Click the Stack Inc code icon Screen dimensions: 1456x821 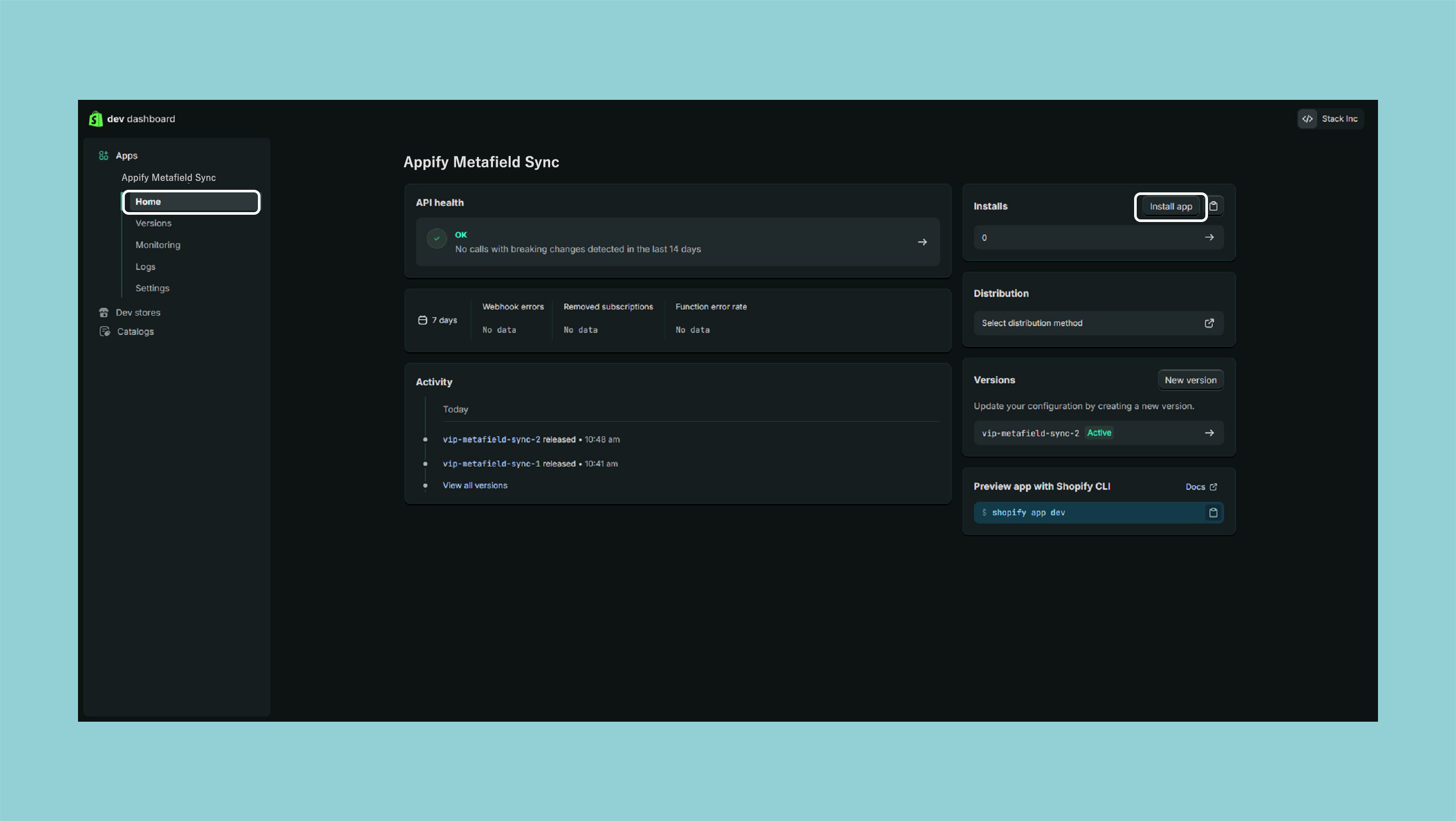(1307, 119)
